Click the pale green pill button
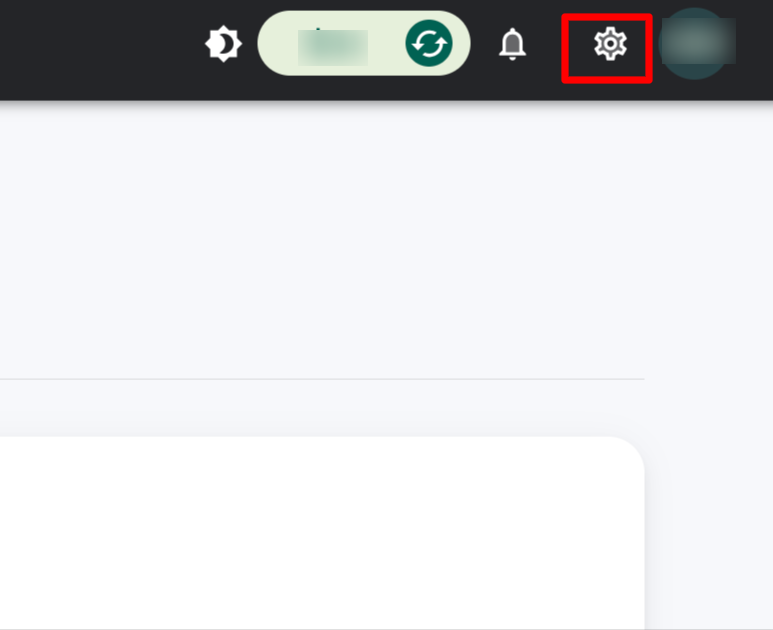Viewport: 773px width, 630px height. [364, 43]
